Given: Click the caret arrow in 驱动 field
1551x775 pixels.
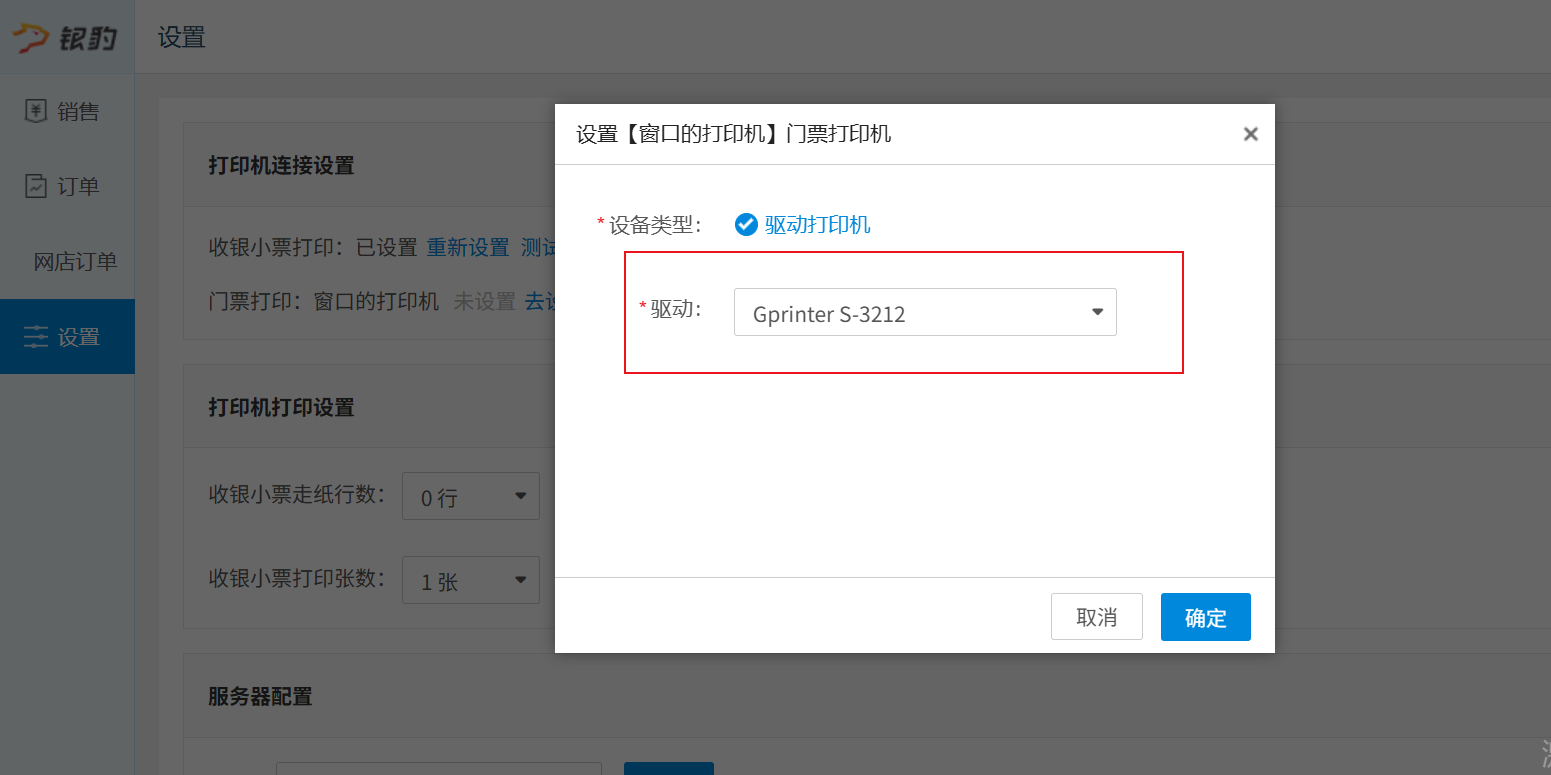Looking at the screenshot, I should (x=1097, y=312).
